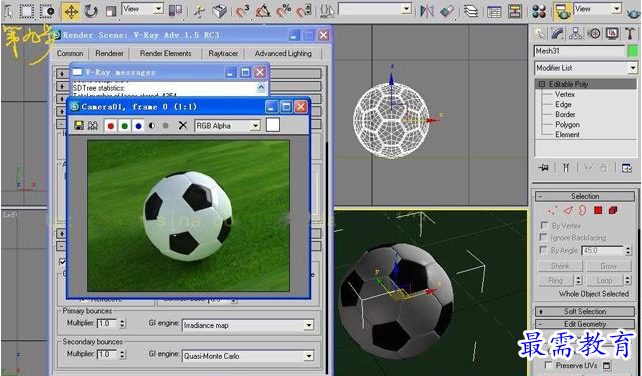Toggle Show End Result in modifier stack
The height and width of the screenshot is (376, 642).
(566, 168)
